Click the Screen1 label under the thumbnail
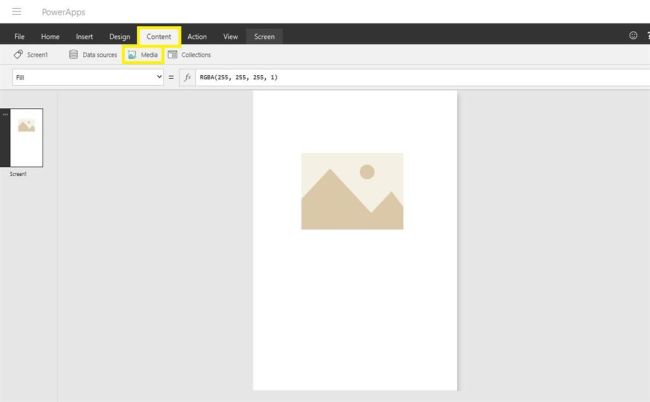 tap(18, 174)
